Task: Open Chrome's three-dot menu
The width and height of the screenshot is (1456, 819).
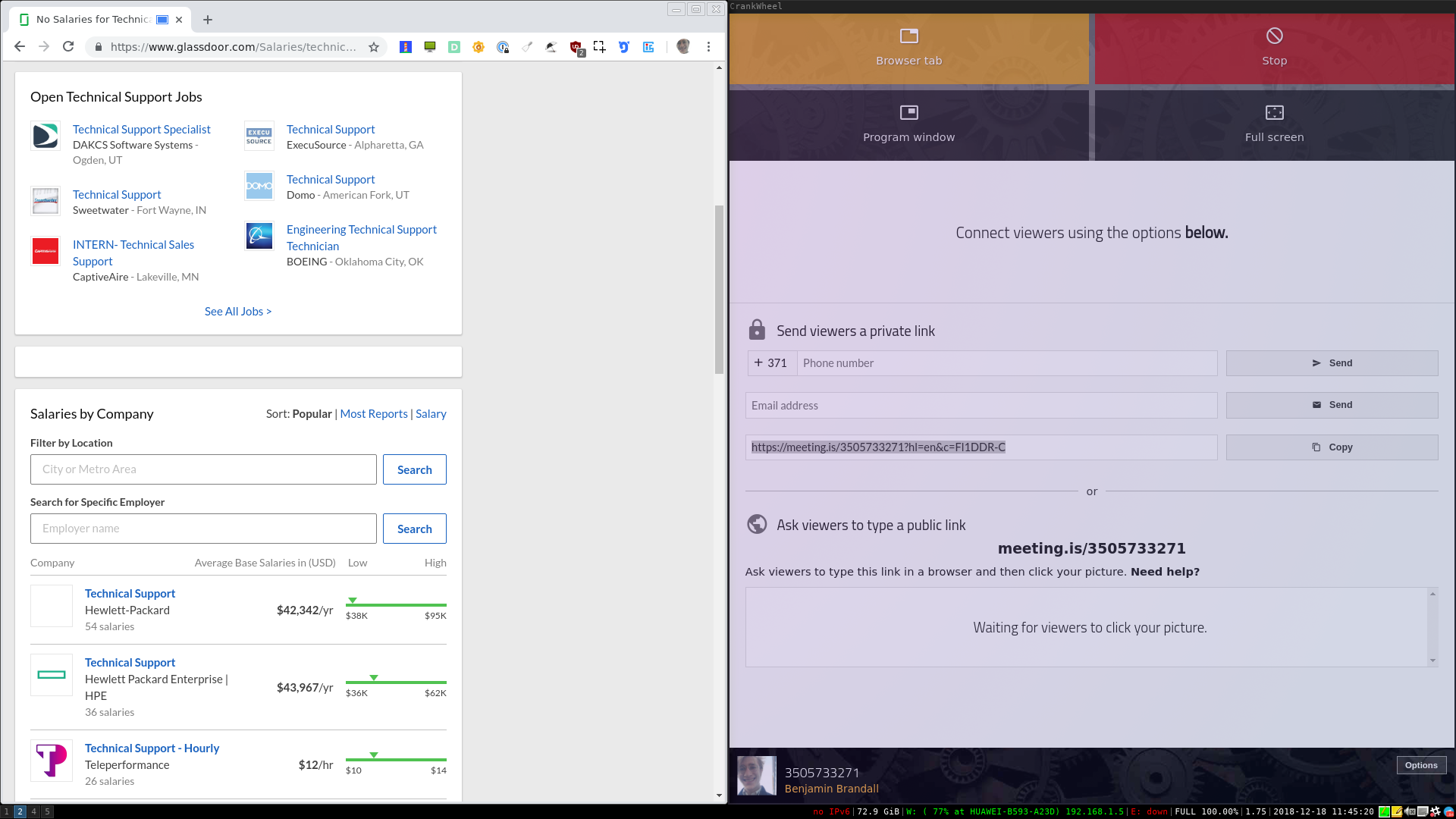Action: point(708,47)
